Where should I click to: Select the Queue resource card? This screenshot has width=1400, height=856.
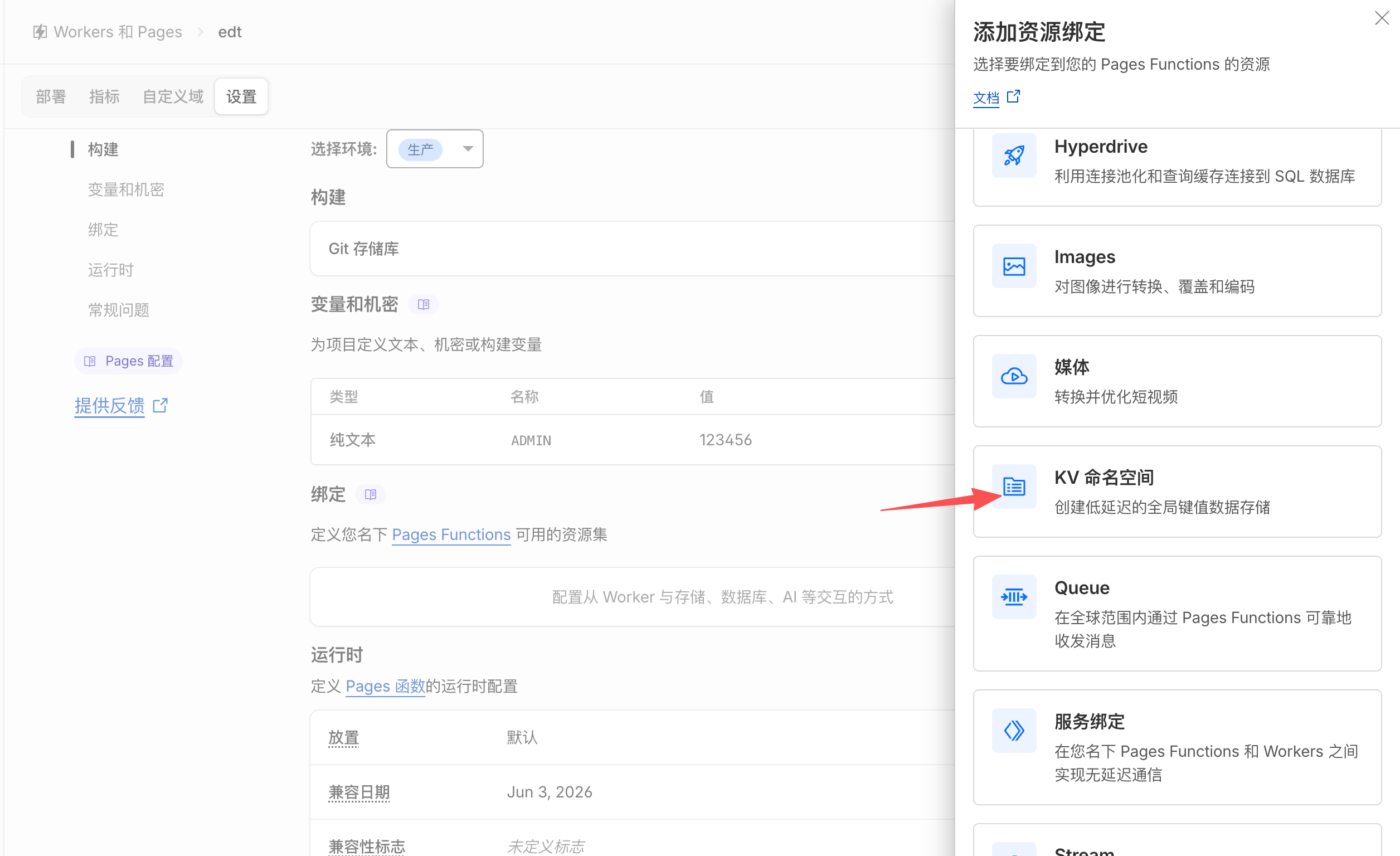coord(1177,614)
